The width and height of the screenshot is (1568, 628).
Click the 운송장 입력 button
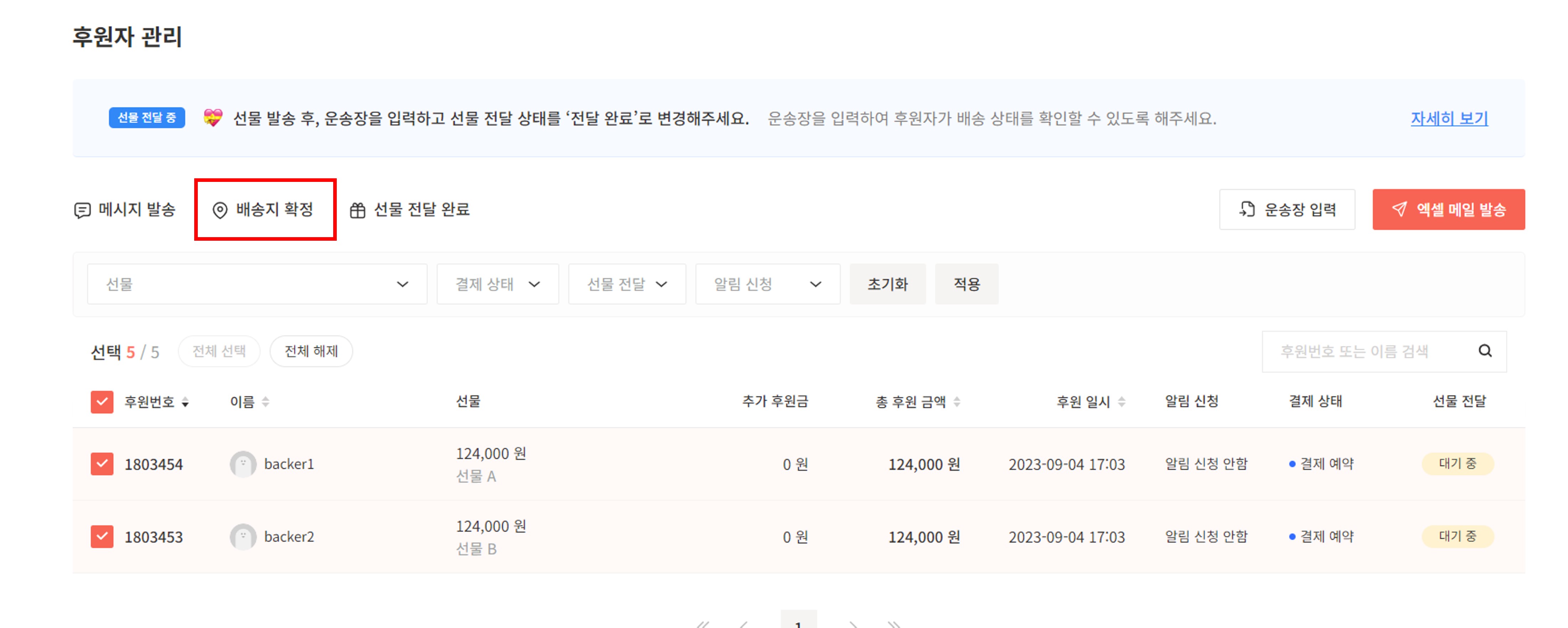pyautogui.click(x=1287, y=210)
